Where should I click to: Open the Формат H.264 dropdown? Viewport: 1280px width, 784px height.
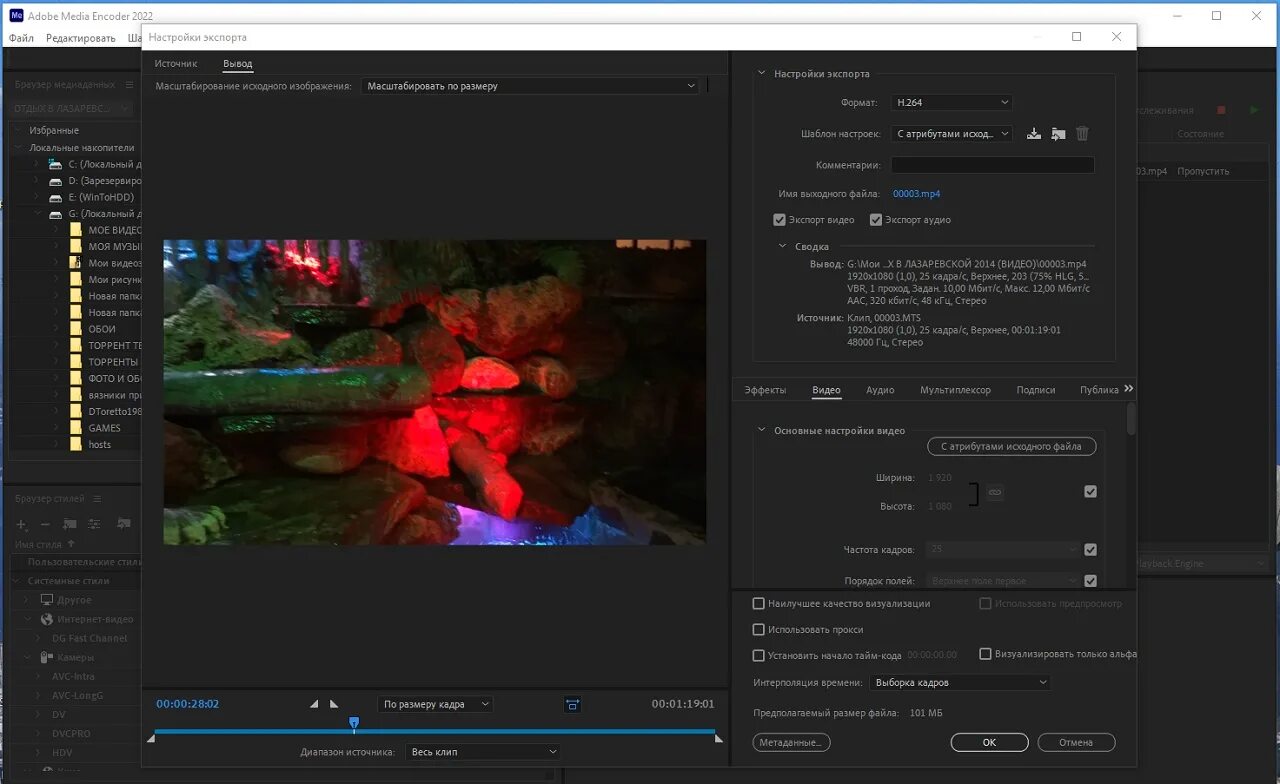pyautogui.click(x=951, y=102)
